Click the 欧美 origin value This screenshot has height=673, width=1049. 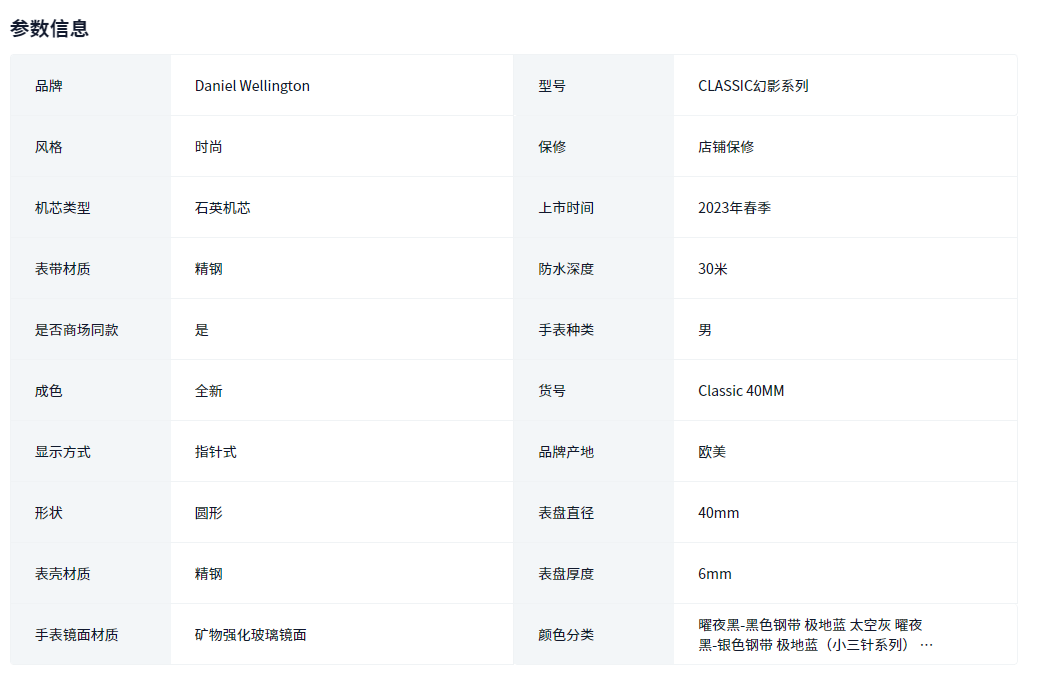(712, 452)
